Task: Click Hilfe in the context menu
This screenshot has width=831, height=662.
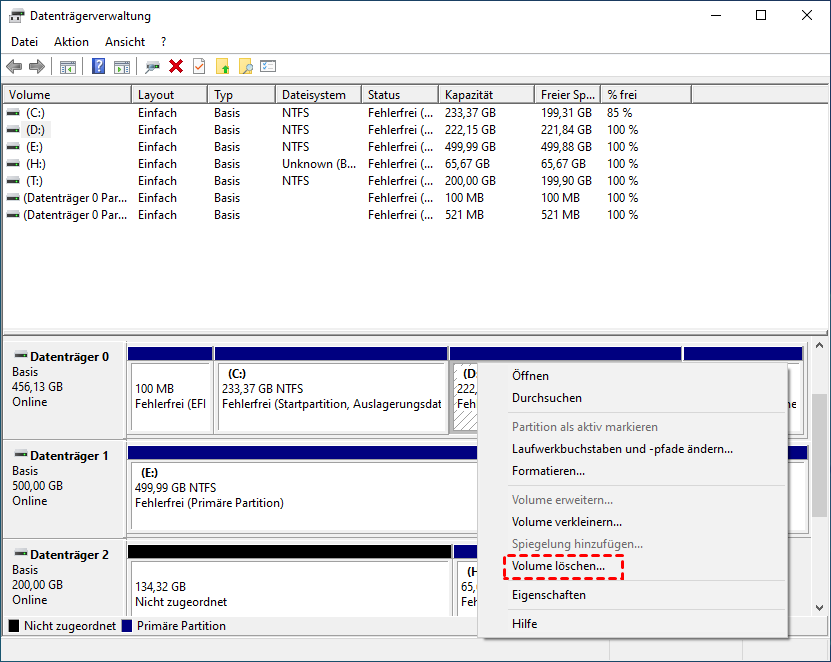Action: pyautogui.click(x=633, y=624)
